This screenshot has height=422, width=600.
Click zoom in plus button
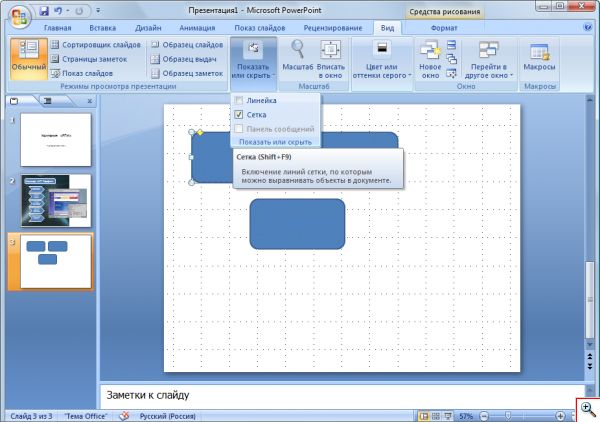tap(559, 416)
